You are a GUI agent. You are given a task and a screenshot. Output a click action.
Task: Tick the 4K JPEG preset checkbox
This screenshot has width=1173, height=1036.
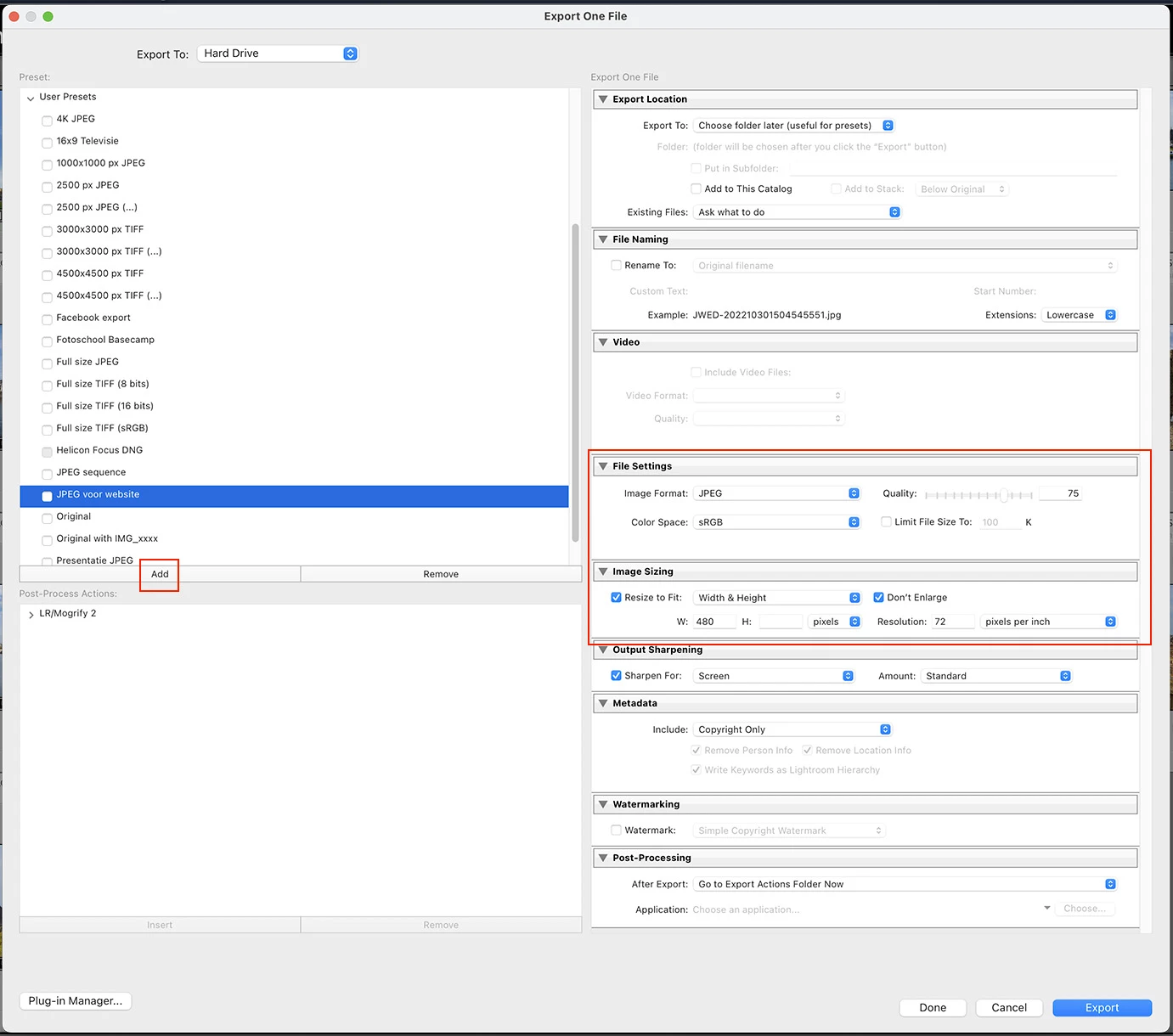tap(48, 120)
